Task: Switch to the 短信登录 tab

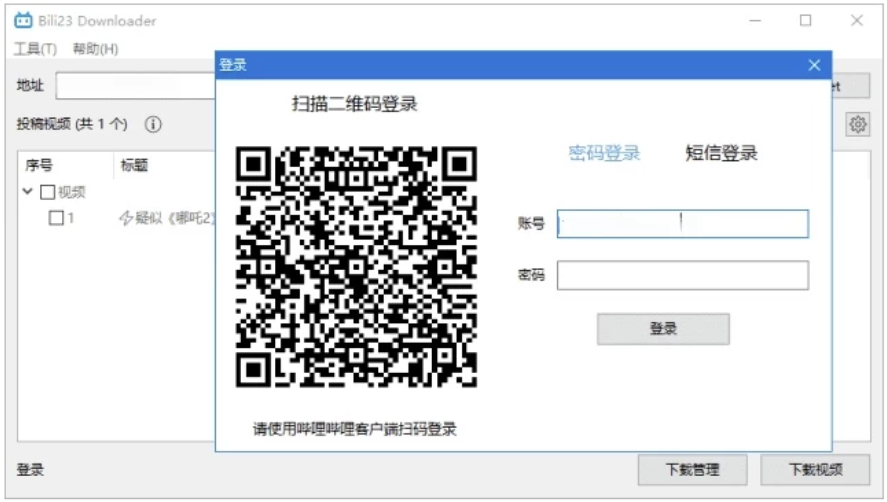Action: coord(721,153)
